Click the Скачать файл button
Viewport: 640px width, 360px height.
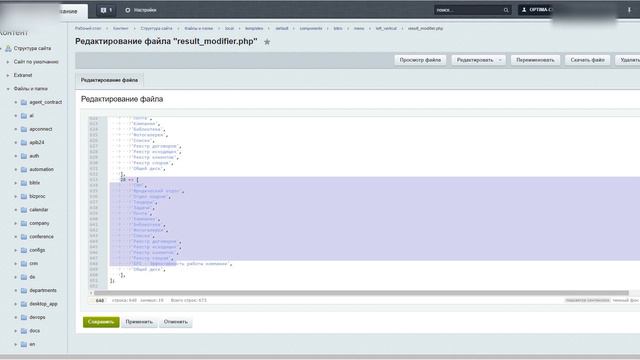click(587, 60)
